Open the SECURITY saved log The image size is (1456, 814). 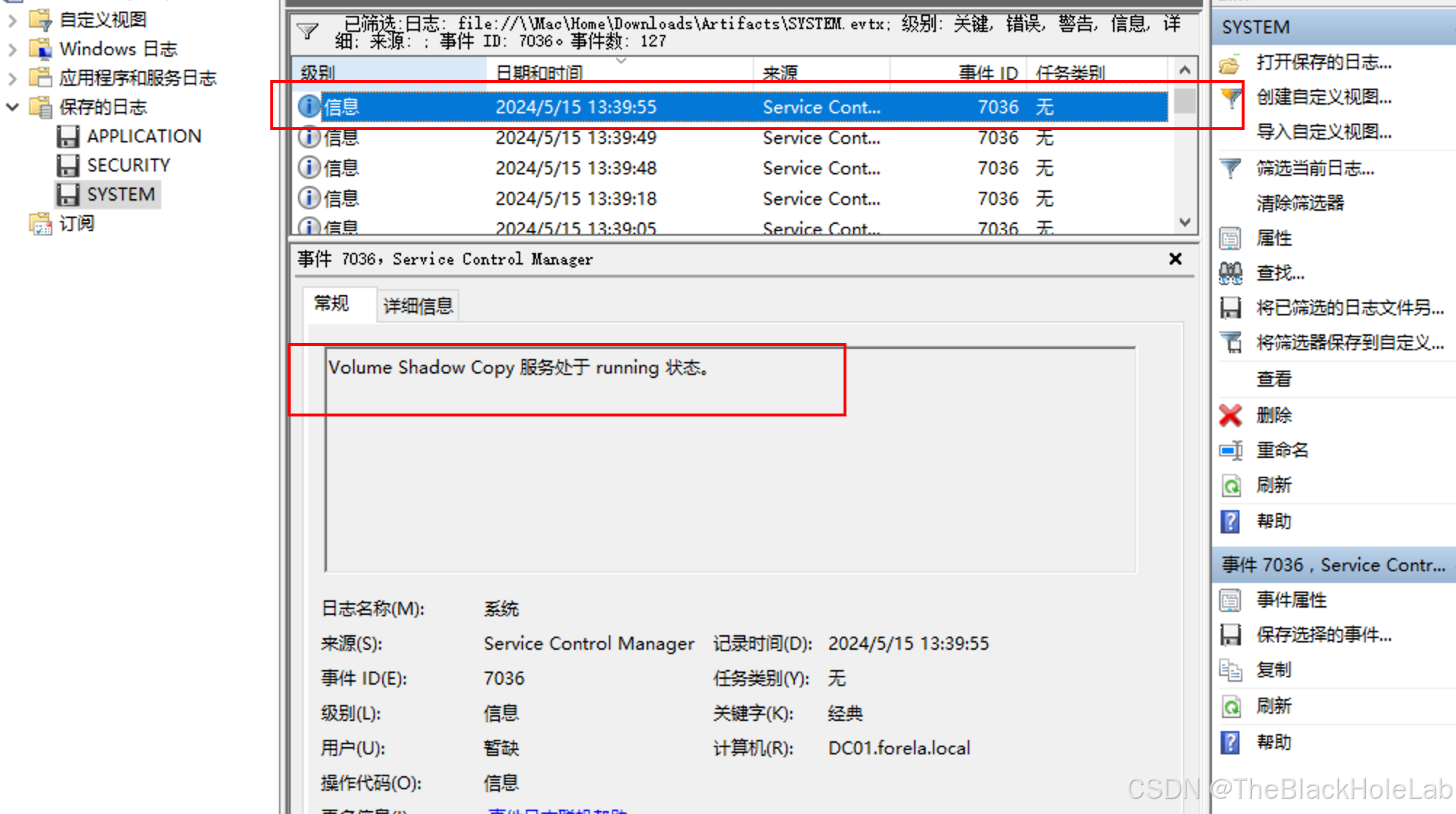click(128, 166)
